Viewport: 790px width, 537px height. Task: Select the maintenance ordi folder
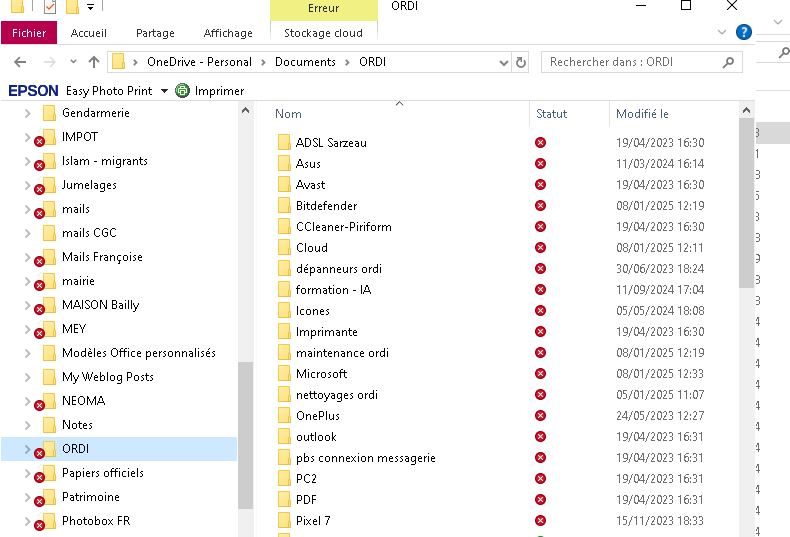[342, 353]
